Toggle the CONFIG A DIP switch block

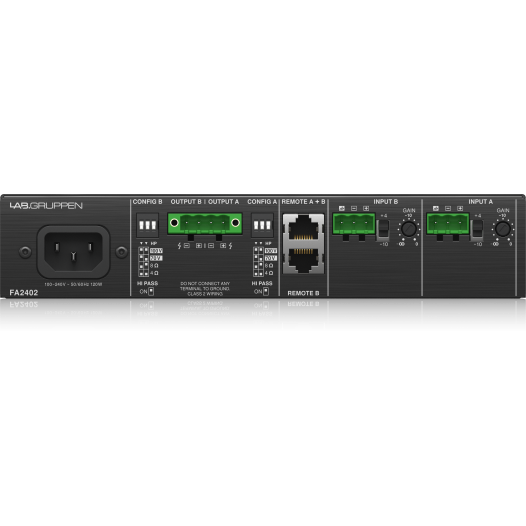[262, 225]
